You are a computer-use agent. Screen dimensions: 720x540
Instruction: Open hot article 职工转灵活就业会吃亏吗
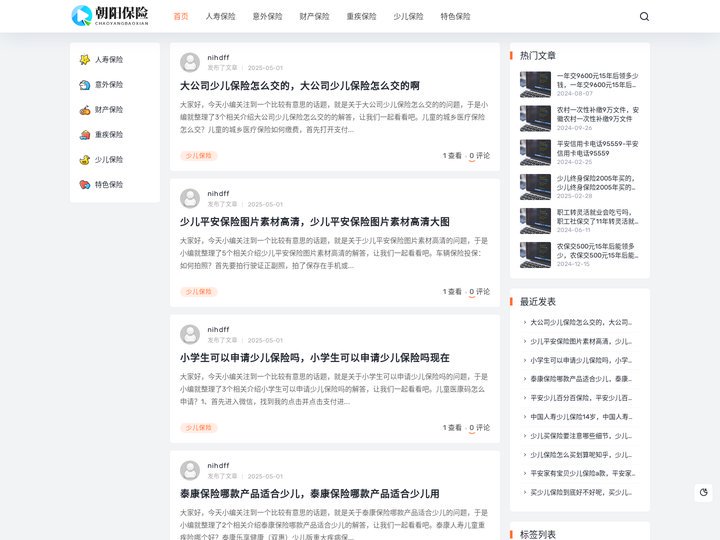point(597,217)
